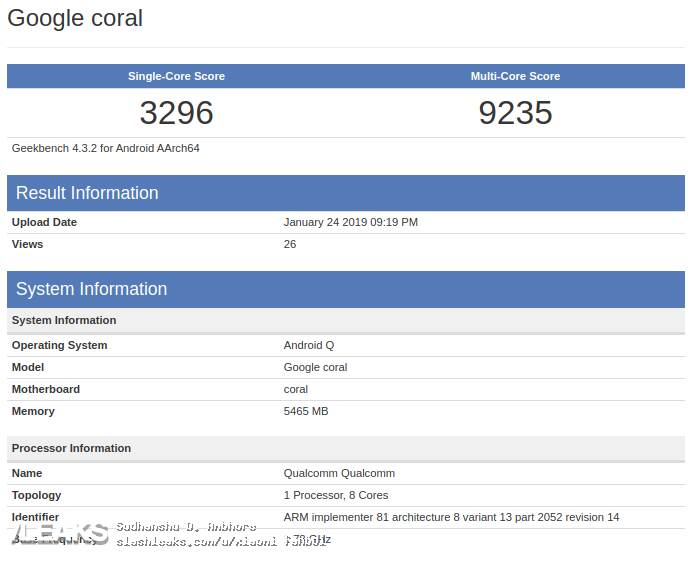Image resolution: width=693 pixels, height=564 pixels.
Task: Select the Identifier label
Action: [x=35, y=517]
